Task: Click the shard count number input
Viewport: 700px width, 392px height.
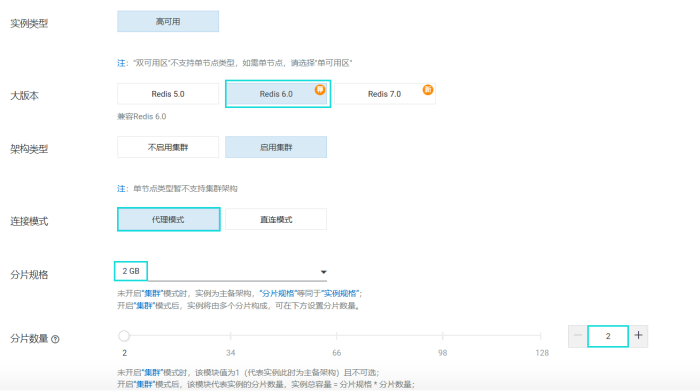Action: click(x=608, y=336)
